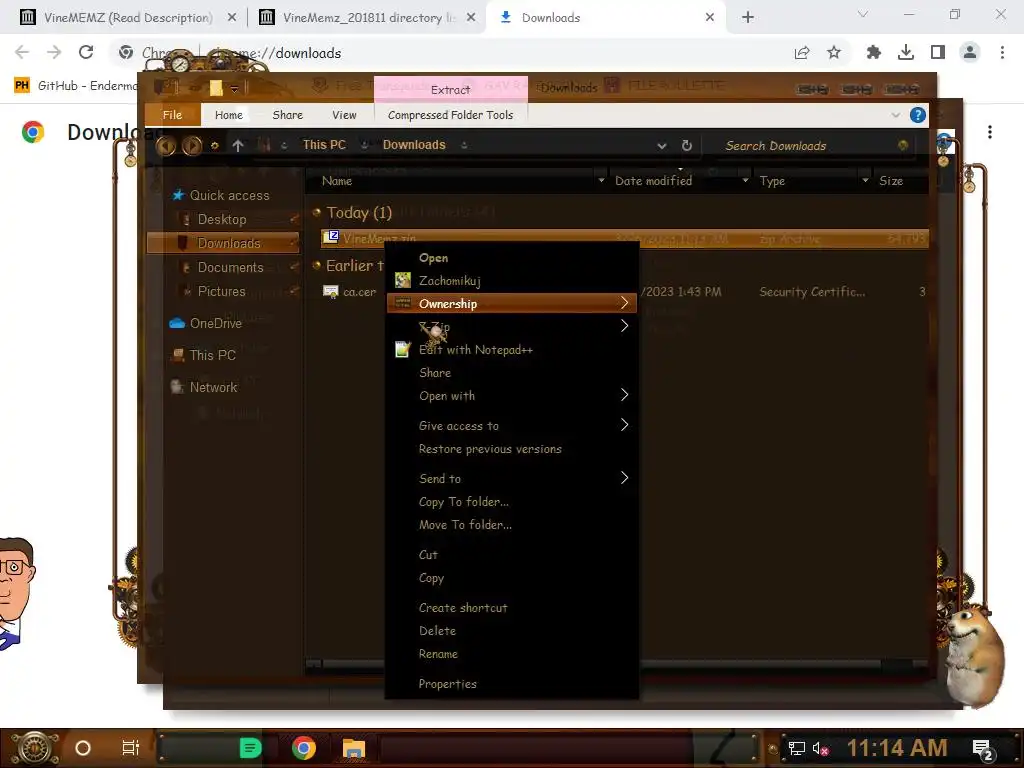Open File Explorer from the taskbar
The height and width of the screenshot is (768, 1024).
click(x=353, y=748)
